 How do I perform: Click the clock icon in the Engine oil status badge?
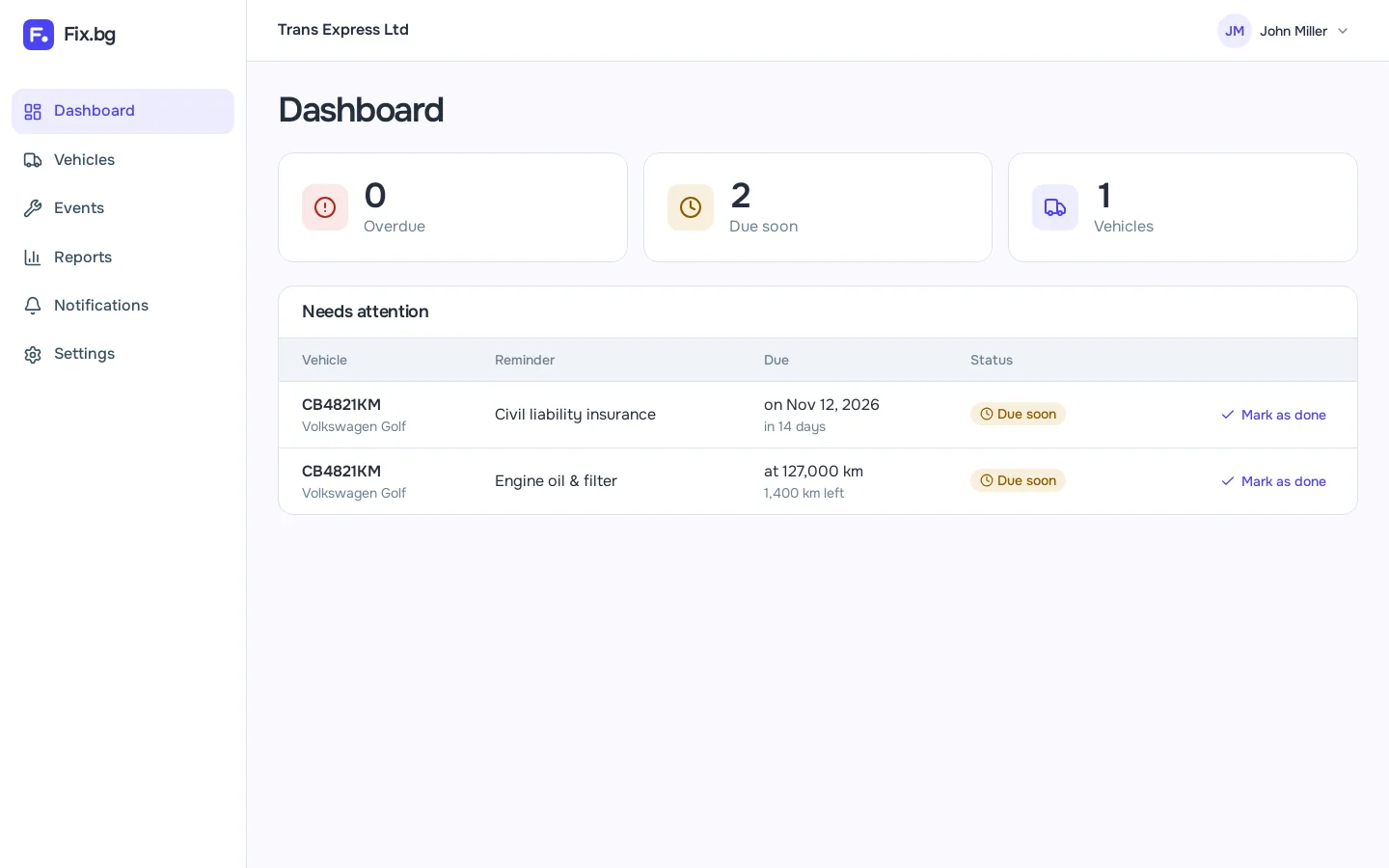[x=987, y=480]
